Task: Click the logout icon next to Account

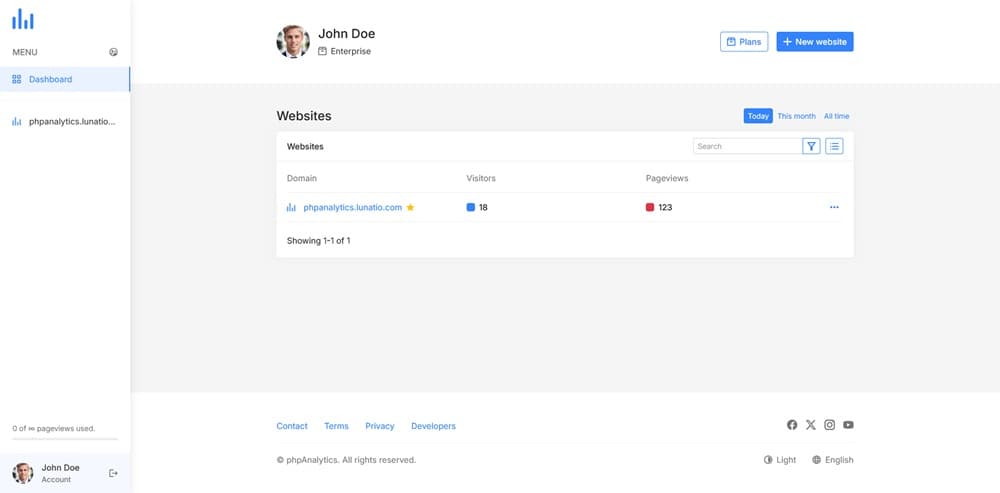Action: pyautogui.click(x=114, y=473)
